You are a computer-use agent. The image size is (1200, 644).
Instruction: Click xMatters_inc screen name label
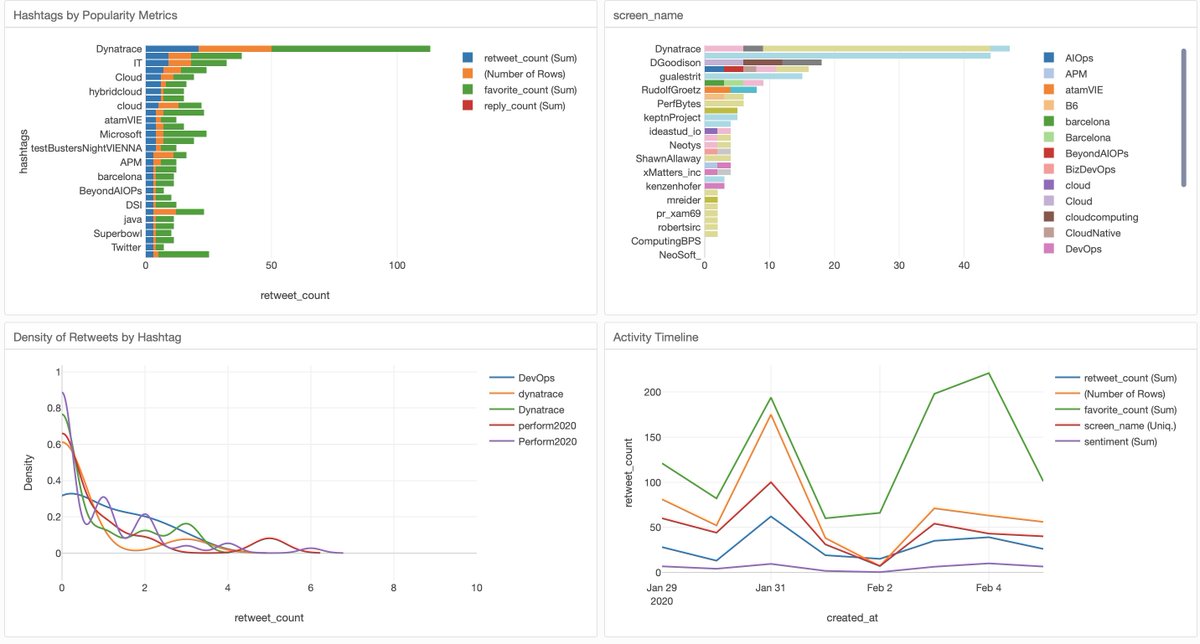pos(672,172)
